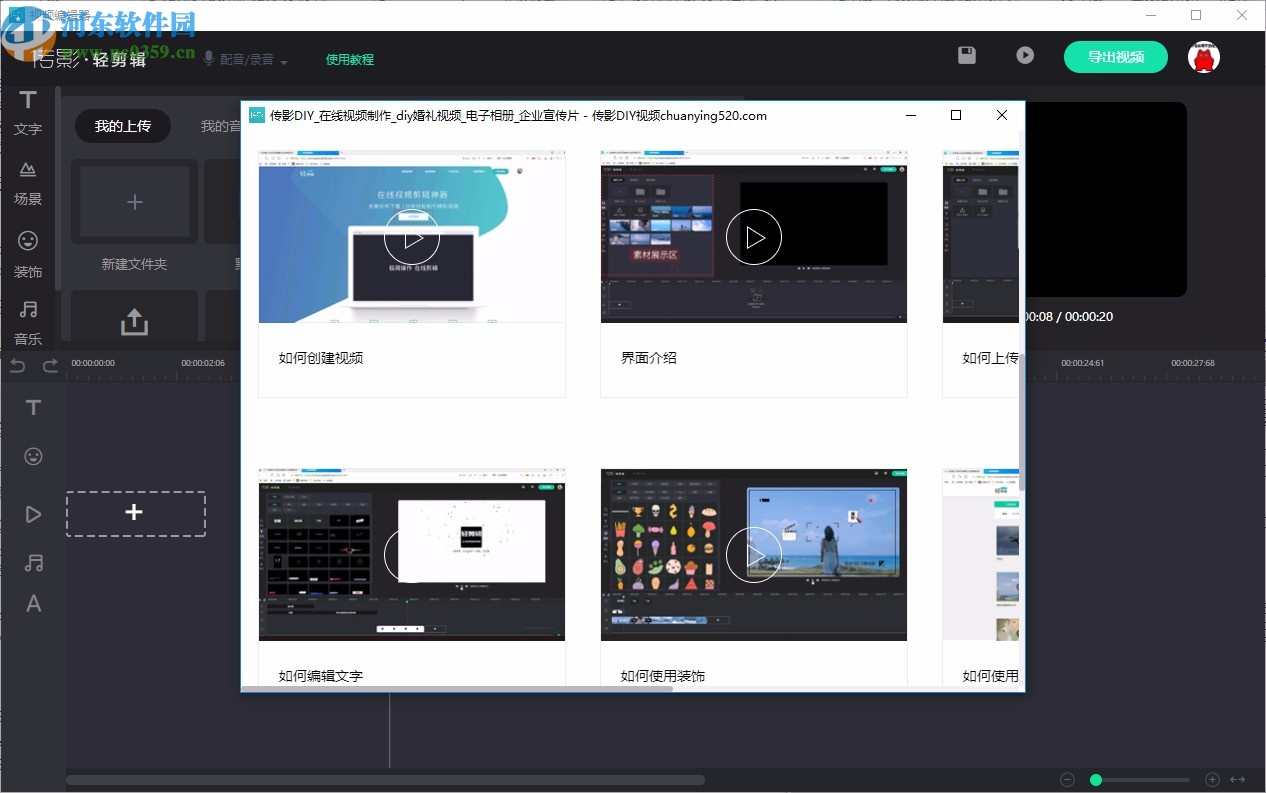Click the timeline horizontal scrollbar
This screenshot has width=1266, height=793.
385,780
